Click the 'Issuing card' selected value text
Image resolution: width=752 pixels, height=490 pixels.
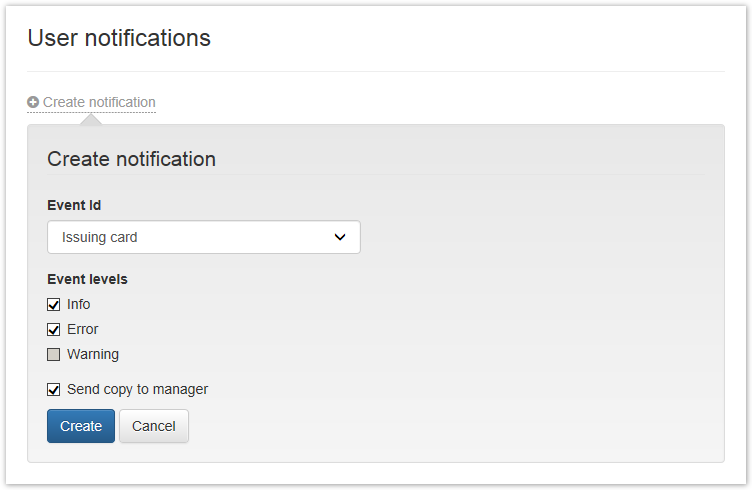pos(100,237)
